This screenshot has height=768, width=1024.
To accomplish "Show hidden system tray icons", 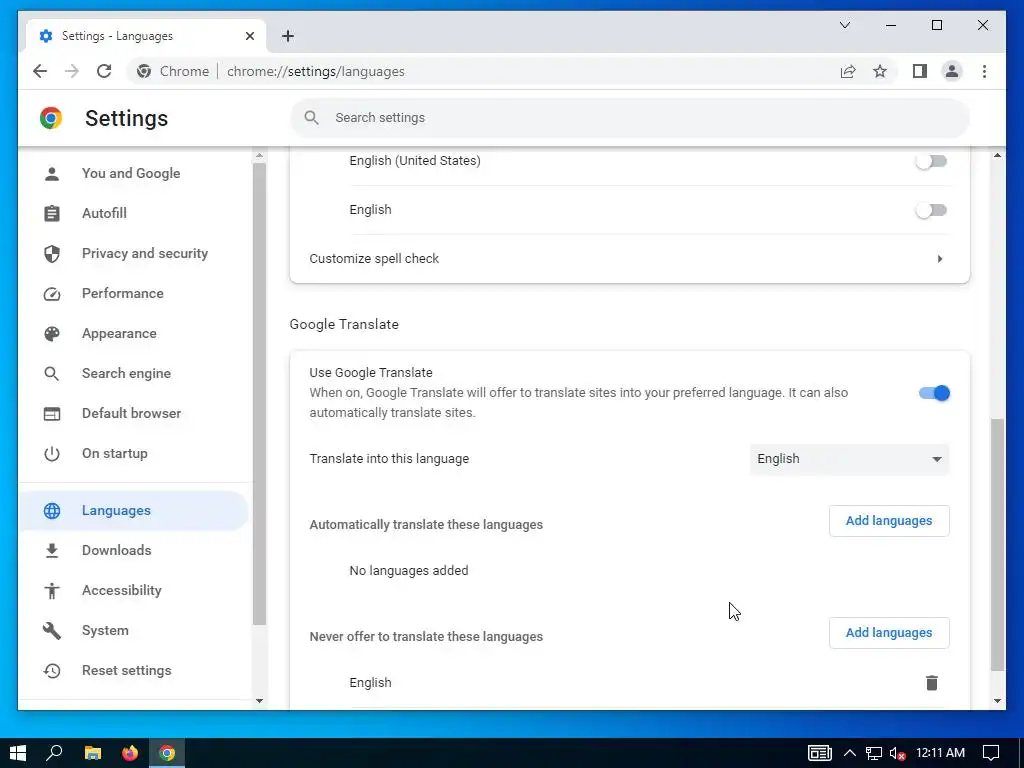I will pyautogui.click(x=850, y=753).
